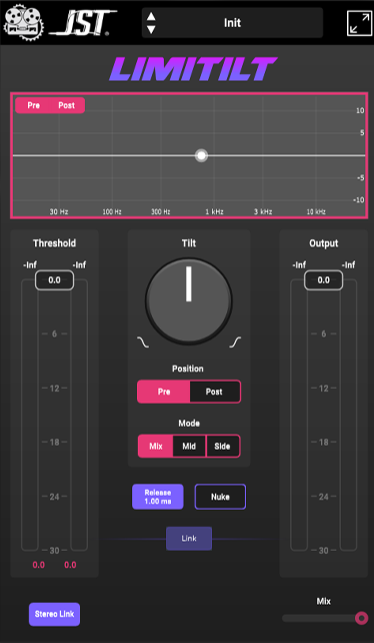This screenshot has width=374, height=643.
Task: Click the Output slider handle showing 0.0
Action: tap(324, 280)
